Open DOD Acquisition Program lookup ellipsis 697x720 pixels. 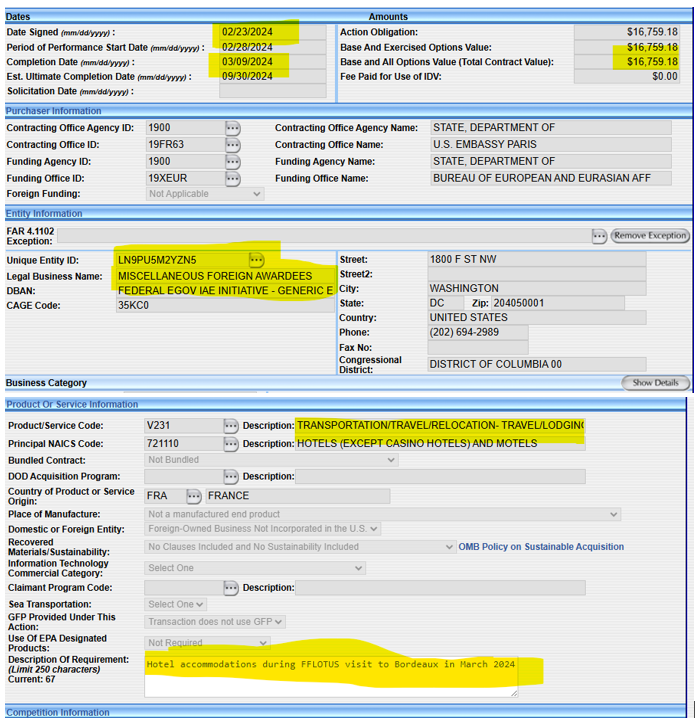point(230,477)
